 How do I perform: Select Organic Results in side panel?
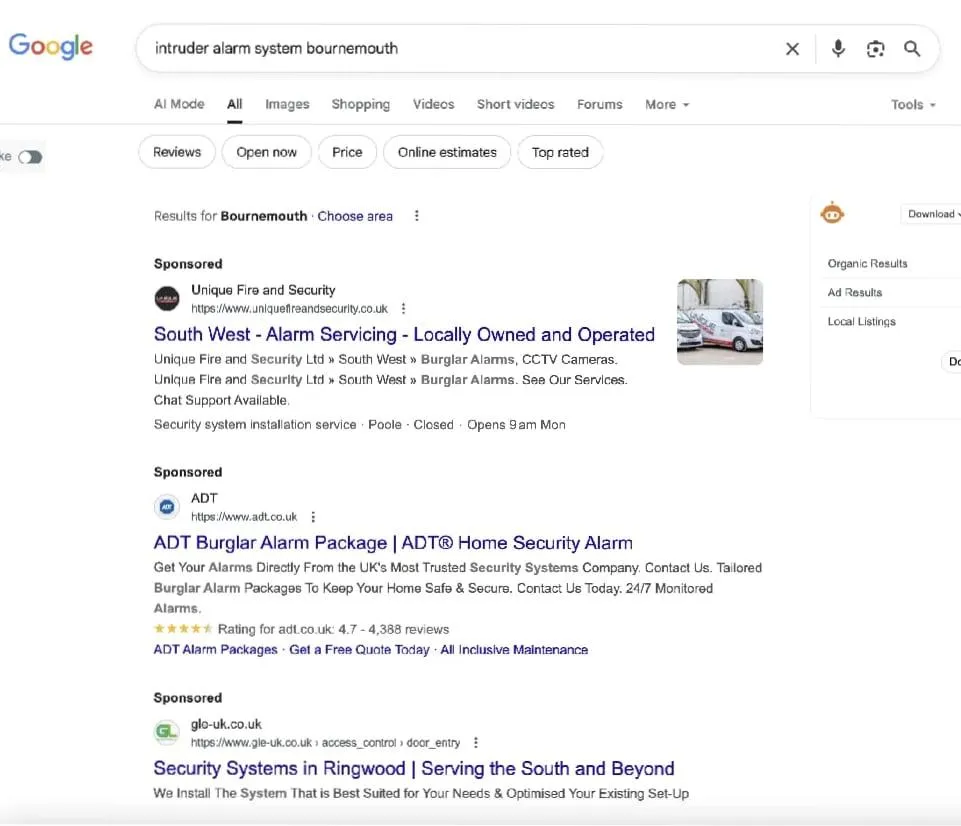click(867, 263)
